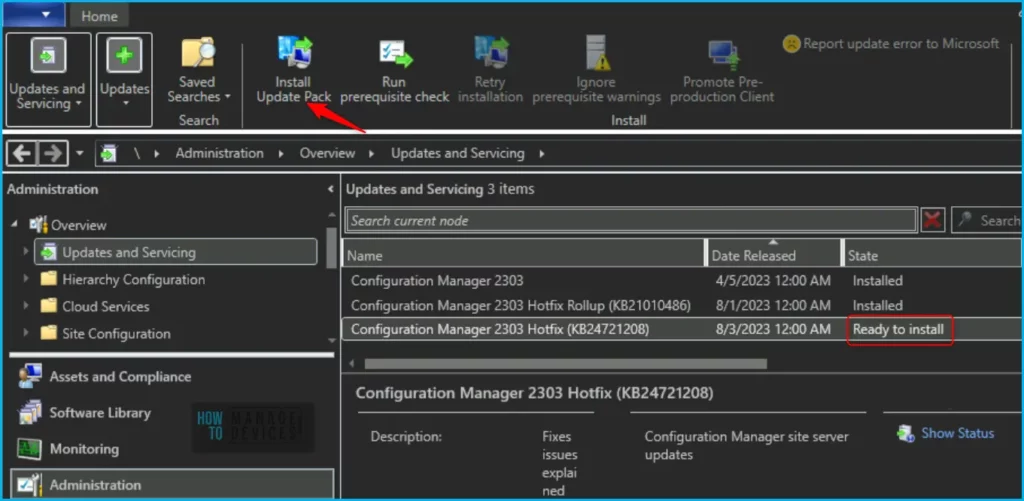The height and width of the screenshot is (501, 1024).
Task: Go forward with the right arrow button
Action: point(52,154)
